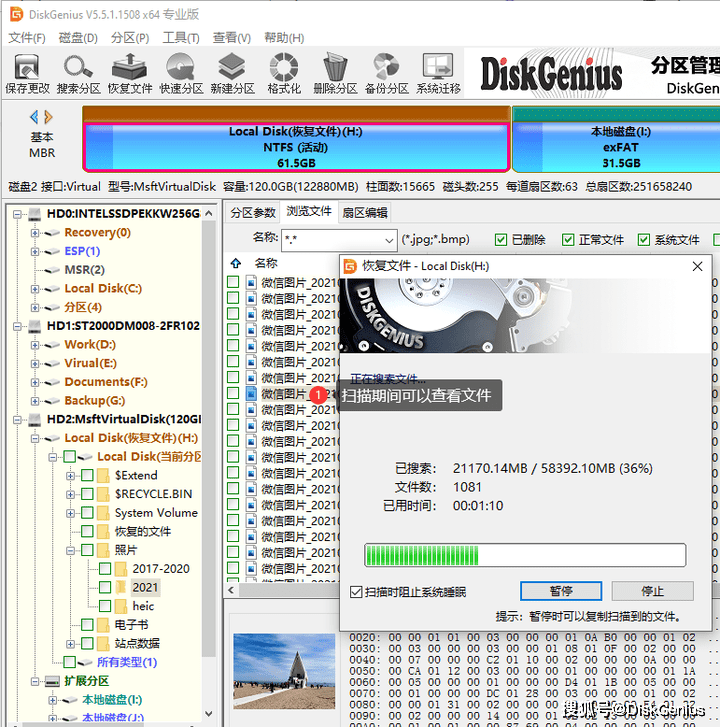The width and height of the screenshot is (720, 727).
Task: Open the 搜索分区 magnifier tool
Action: pyautogui.click(x=78, y=74)
